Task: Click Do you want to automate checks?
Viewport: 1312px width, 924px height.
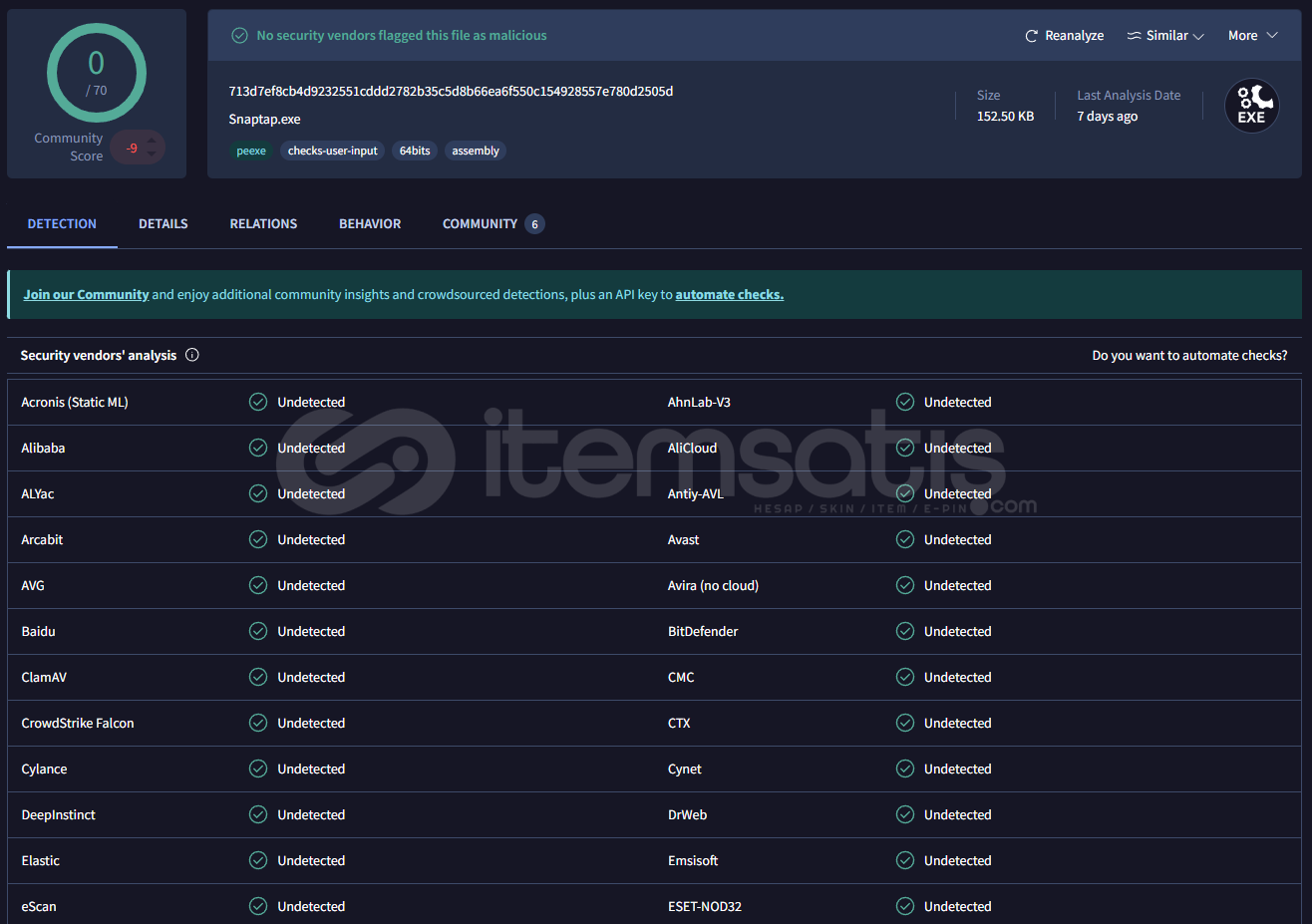Action: click(x=1189, y=356)
